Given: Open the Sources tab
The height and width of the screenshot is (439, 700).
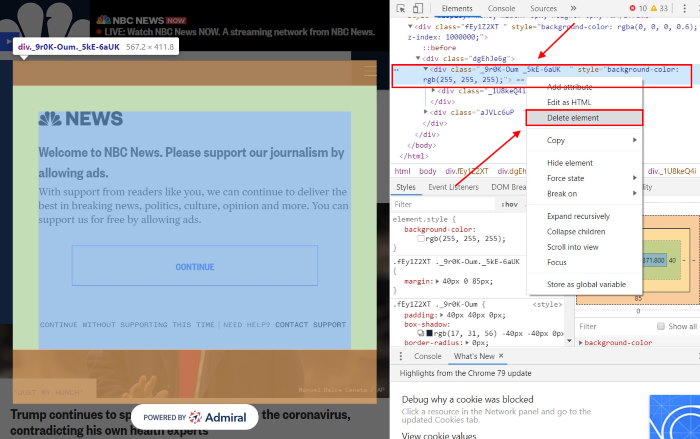Looking at the screenshot, I should tap(543, 8).
